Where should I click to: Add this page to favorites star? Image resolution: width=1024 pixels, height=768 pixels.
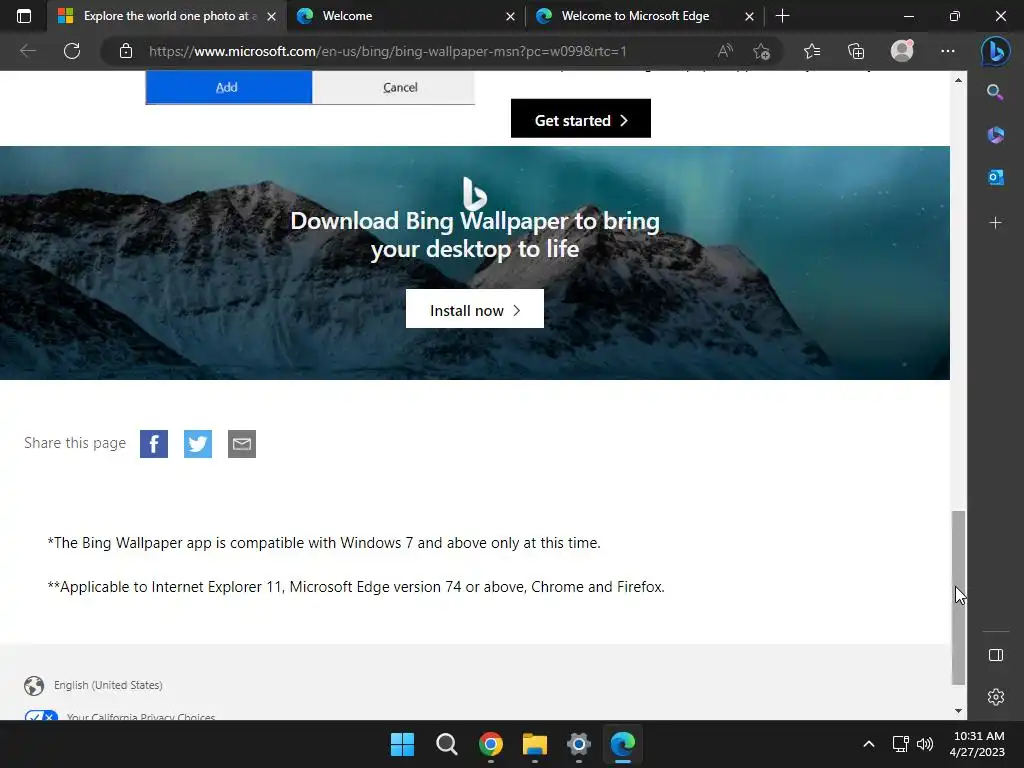761,51
